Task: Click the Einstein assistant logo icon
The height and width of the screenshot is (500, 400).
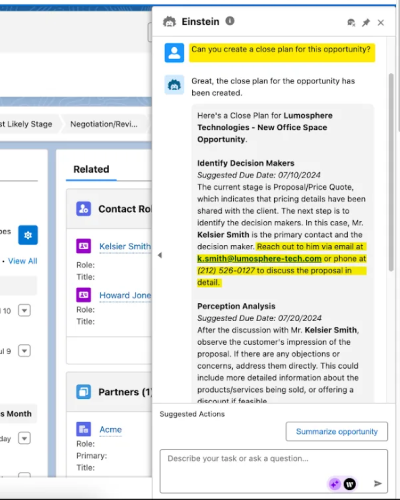Action: click(169, 22)
